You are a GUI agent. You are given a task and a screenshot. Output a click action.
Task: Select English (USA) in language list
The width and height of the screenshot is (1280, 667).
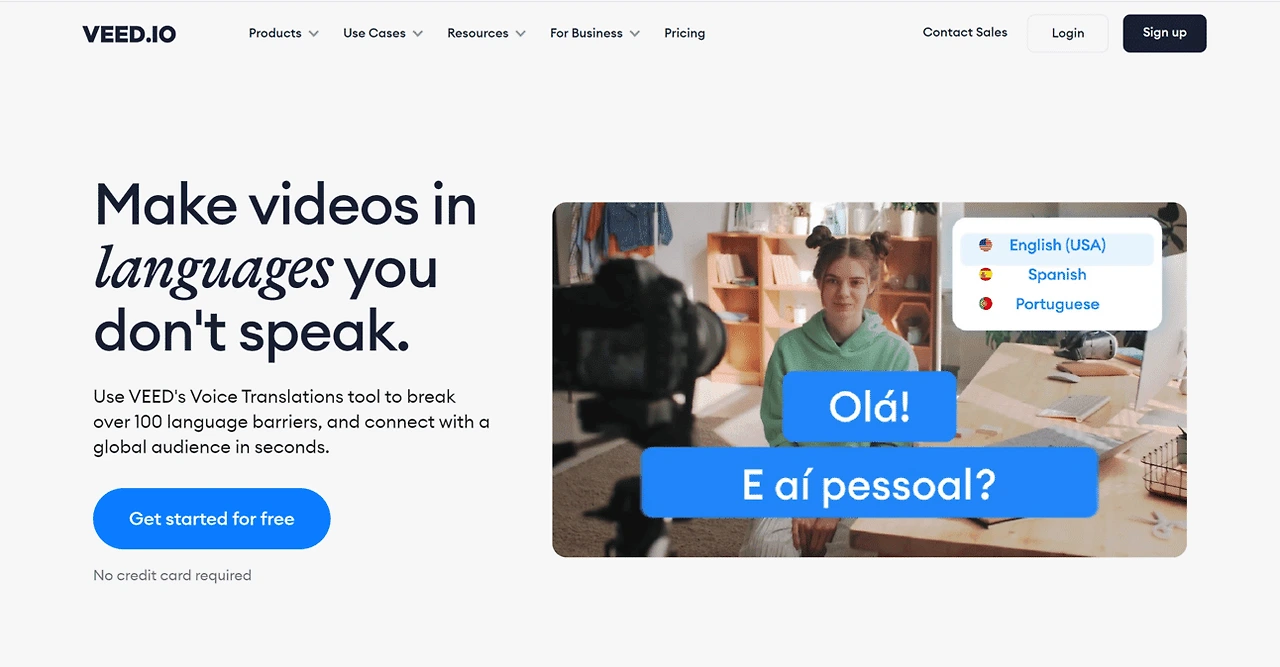point(1057,245)
